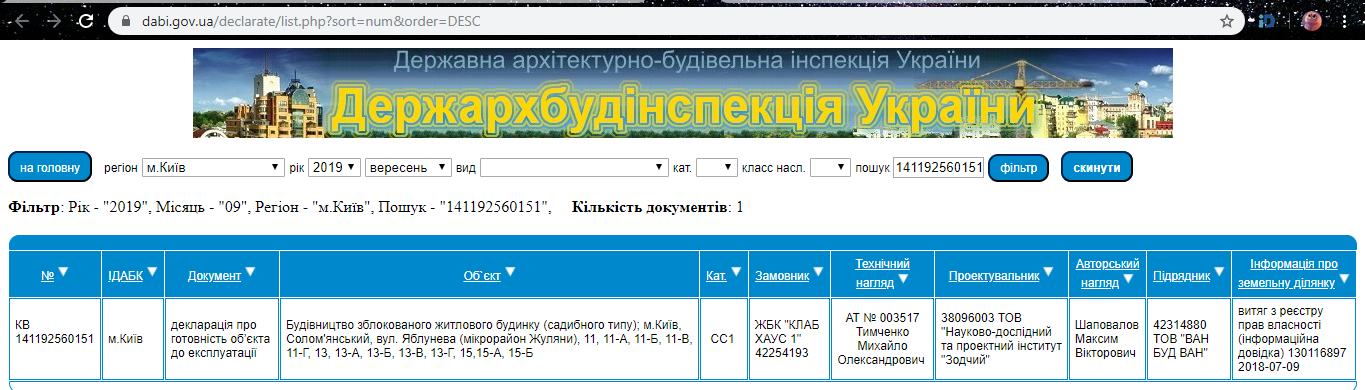Click the фільтр button
Image resolution: width=1365 pixels, height=390 pixels.
click(1018, 167)
